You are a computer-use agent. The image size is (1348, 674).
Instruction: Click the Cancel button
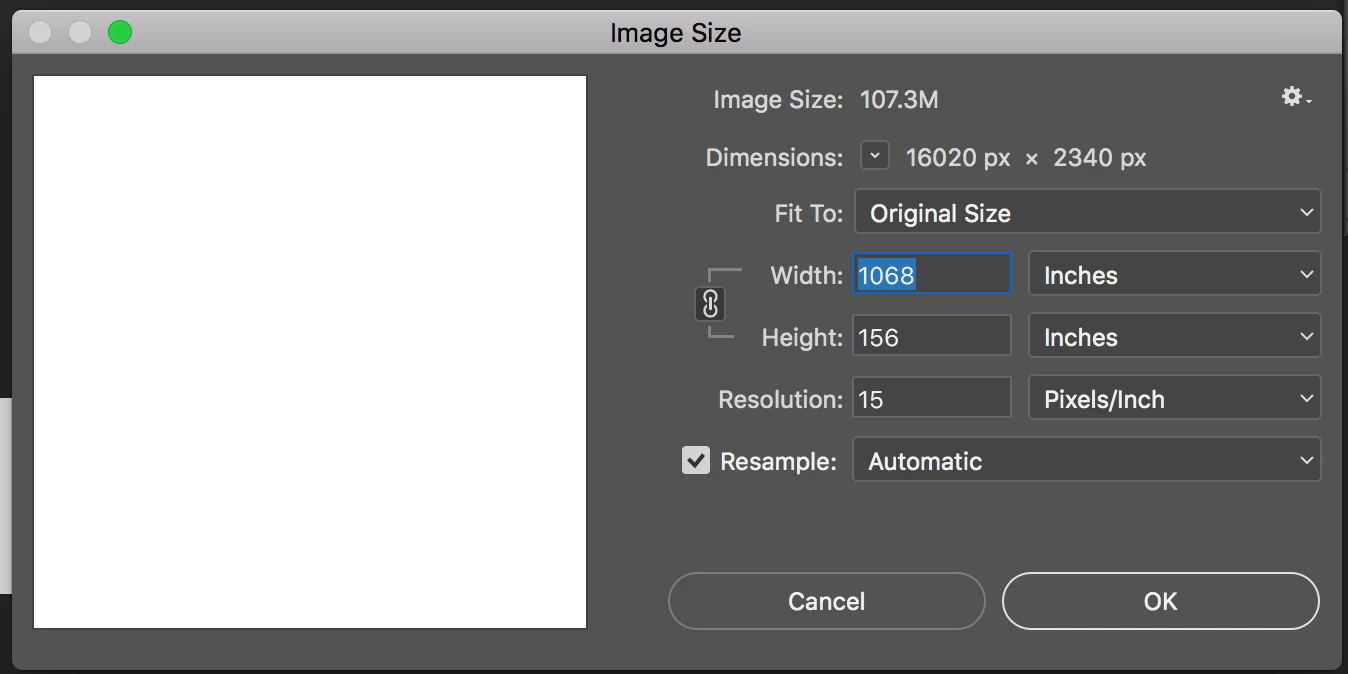(826, 601)
